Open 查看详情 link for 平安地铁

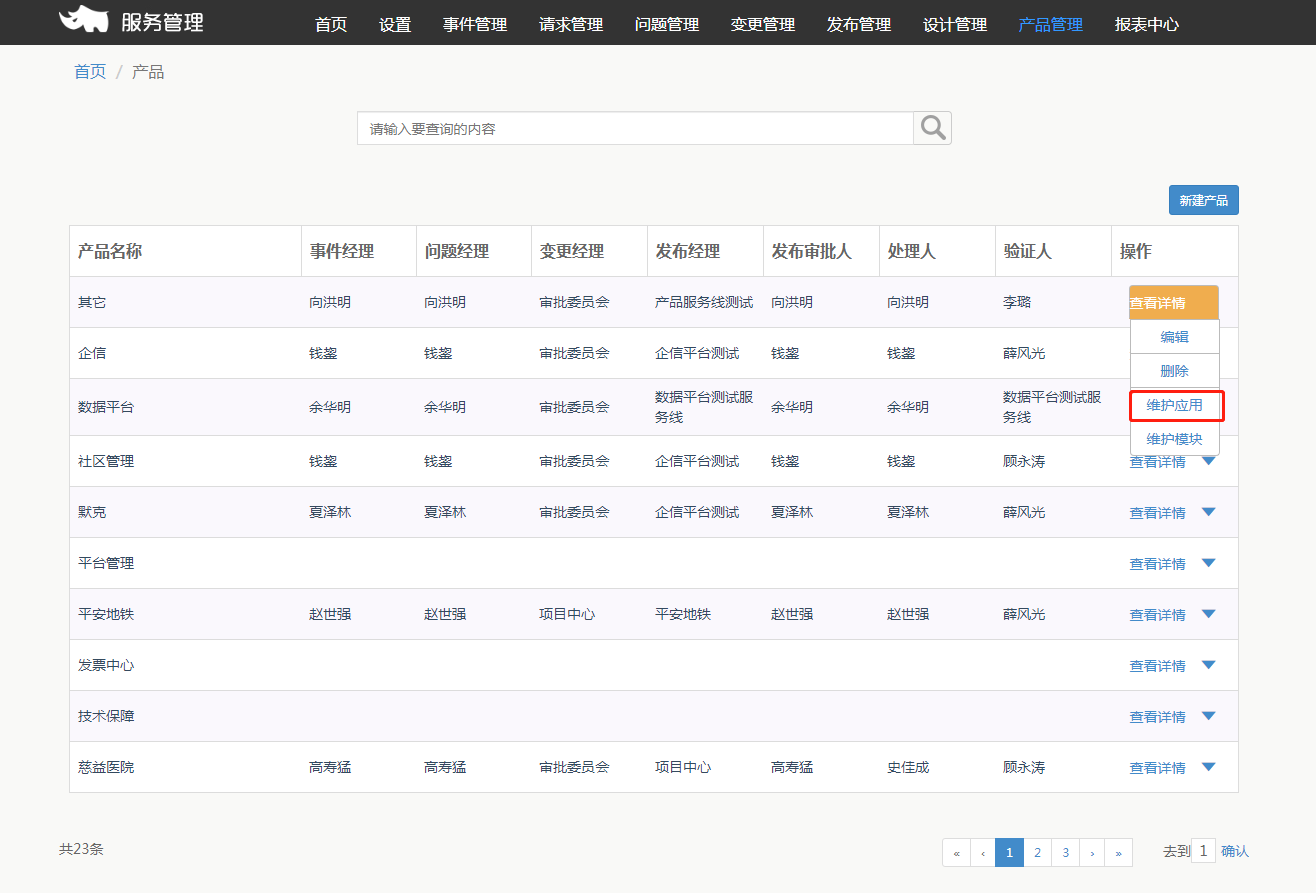click(x=1158, y=615)
